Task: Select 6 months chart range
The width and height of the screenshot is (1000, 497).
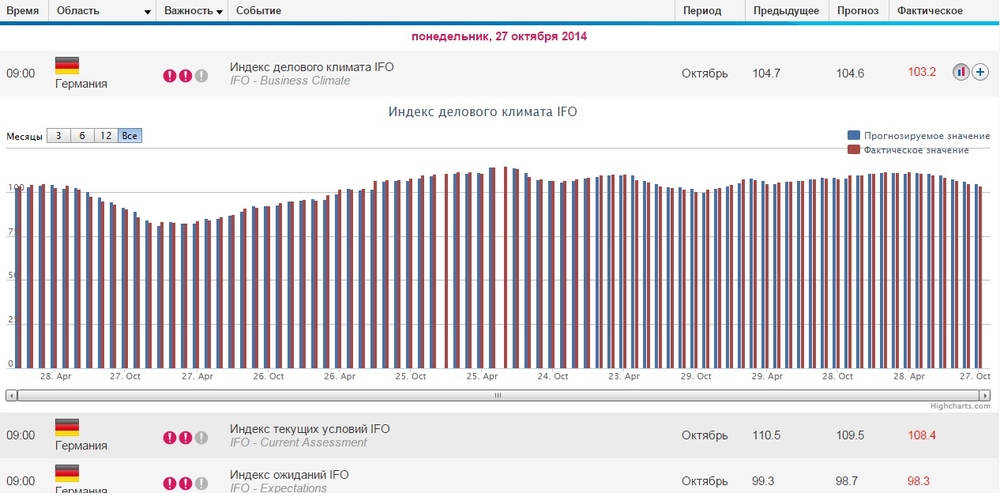Action: [x=82, y=136]
